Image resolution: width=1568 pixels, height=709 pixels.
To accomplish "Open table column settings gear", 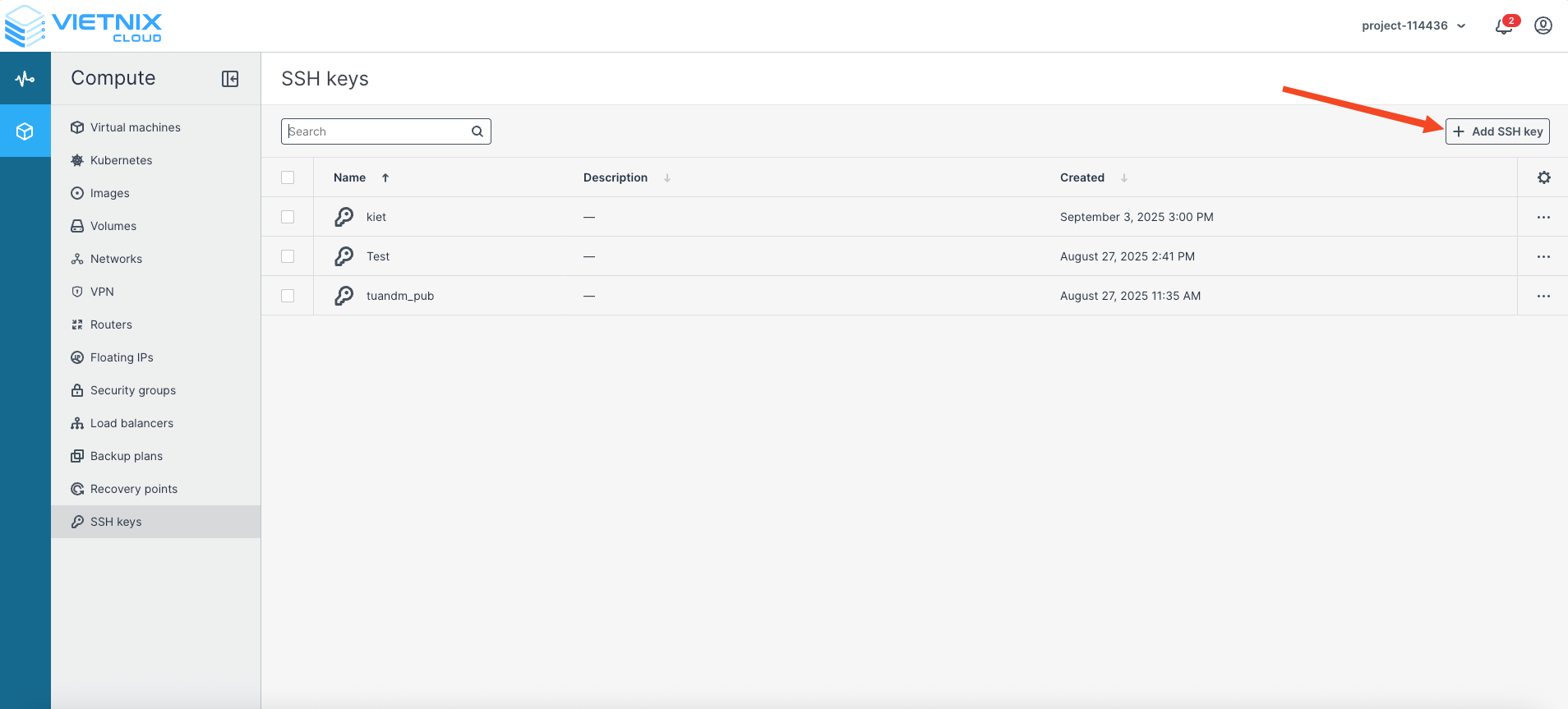I will [x=1543, y=177].
